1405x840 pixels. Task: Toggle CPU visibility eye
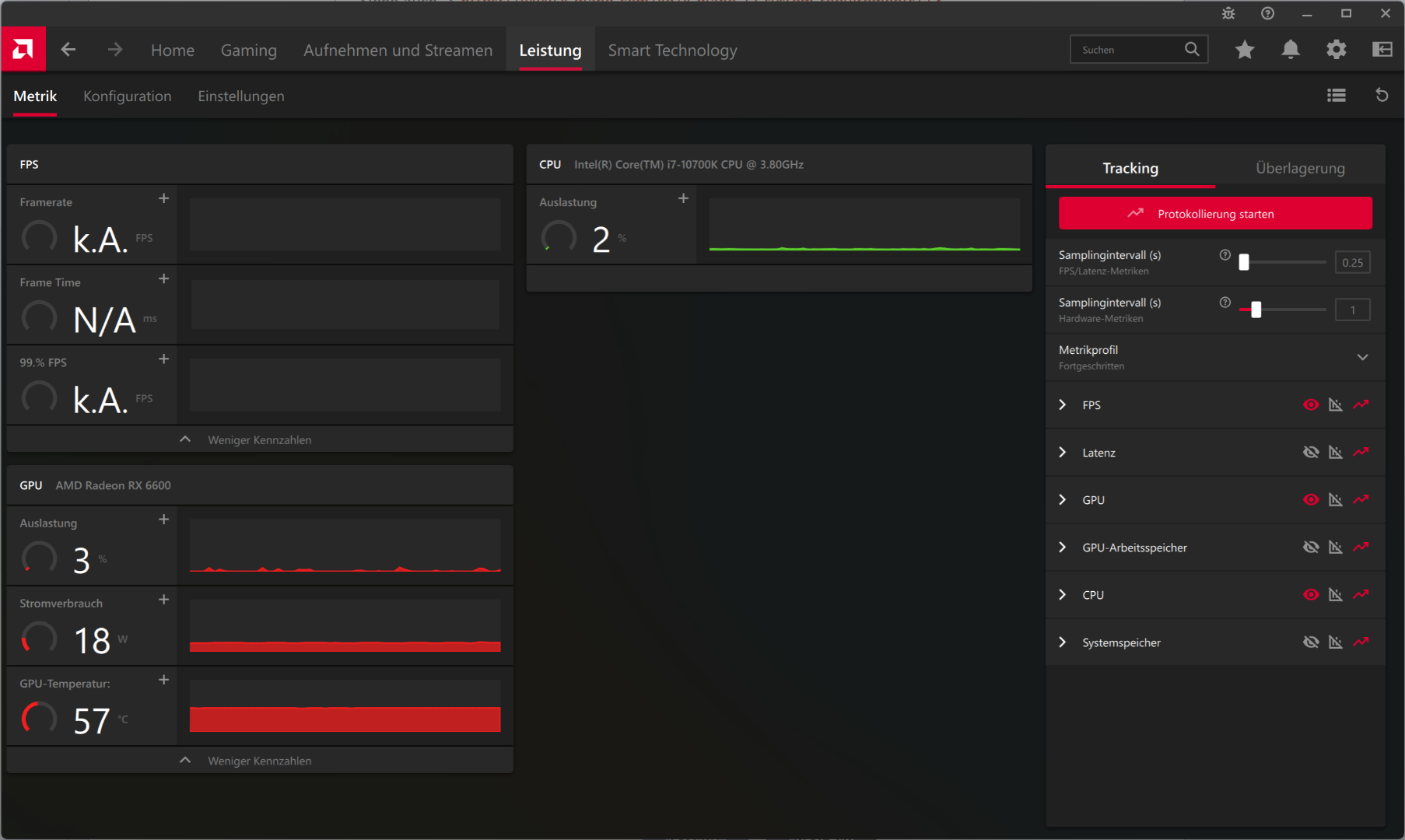click(1311, 594)
